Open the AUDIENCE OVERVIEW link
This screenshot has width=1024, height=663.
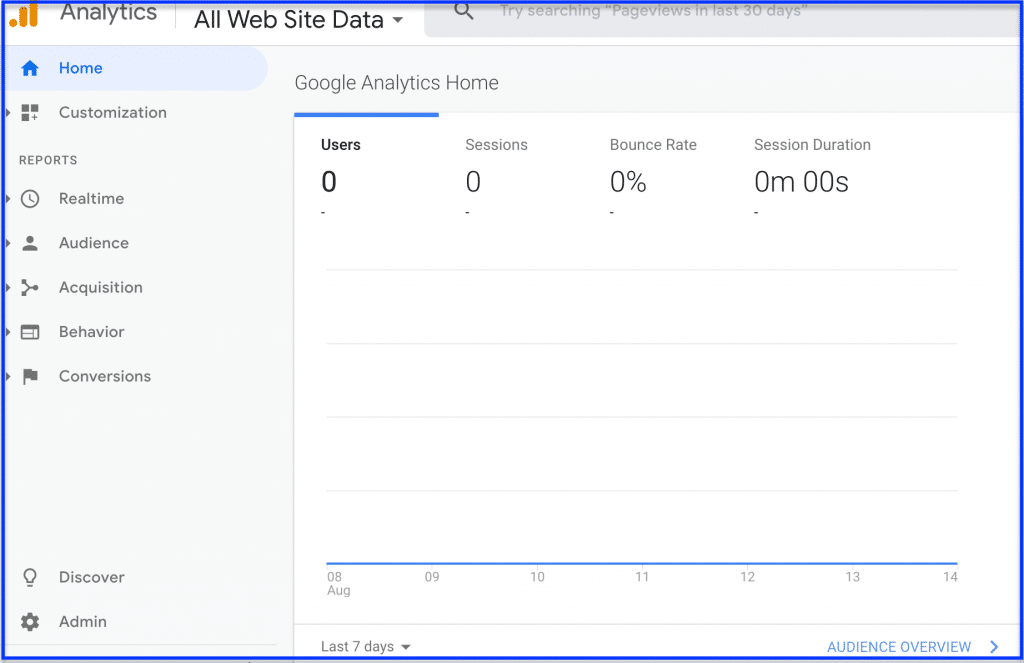coord(899,647)
